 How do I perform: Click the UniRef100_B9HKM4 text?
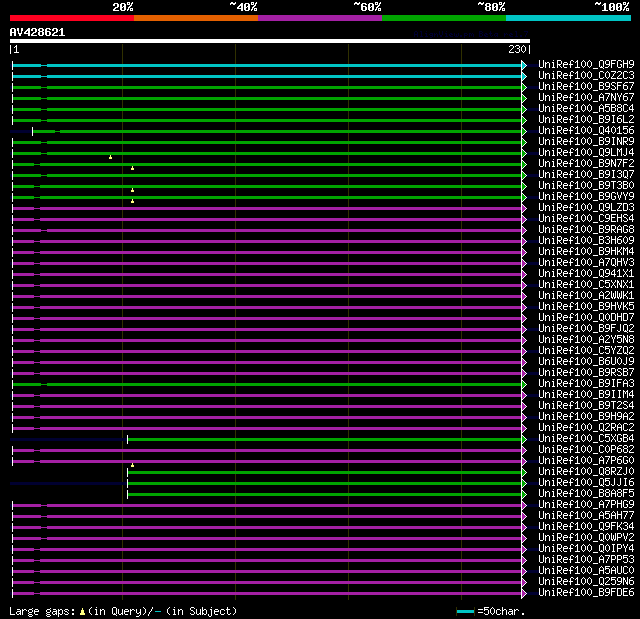[x=586, y=252]
